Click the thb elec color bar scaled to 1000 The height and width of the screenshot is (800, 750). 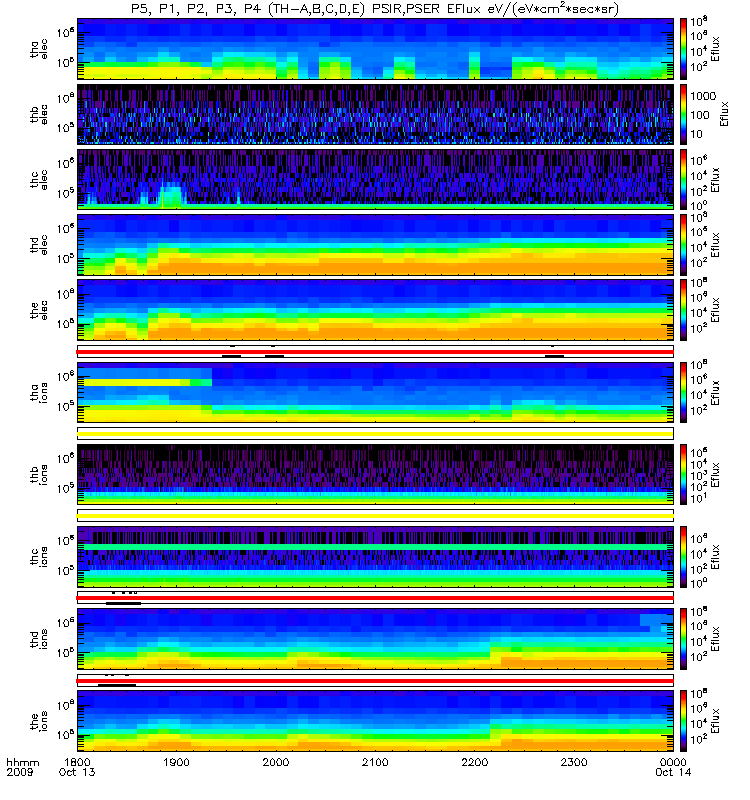click(683, 114)
